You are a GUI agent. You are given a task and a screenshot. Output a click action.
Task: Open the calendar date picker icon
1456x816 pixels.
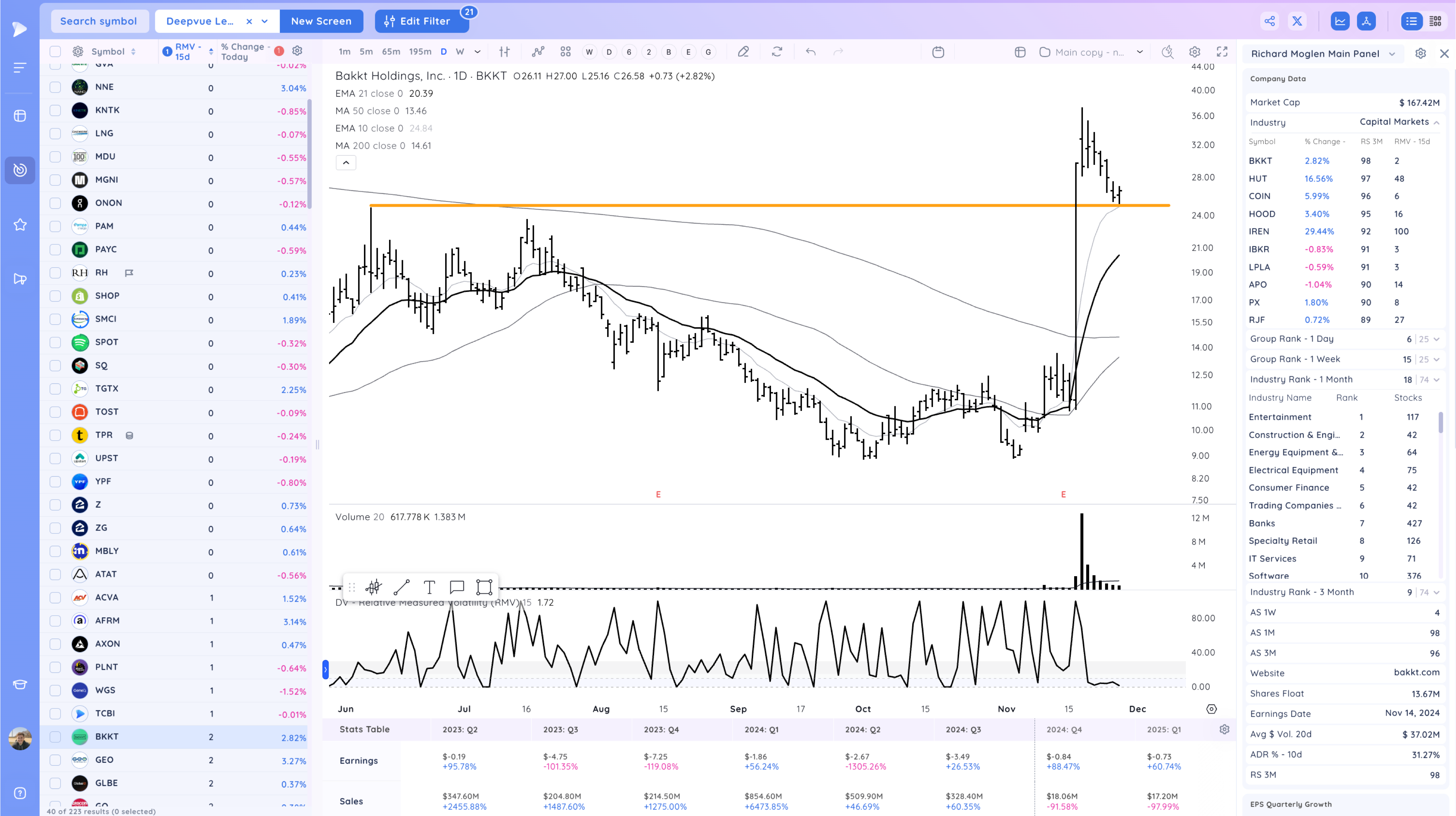click(938, 52)
